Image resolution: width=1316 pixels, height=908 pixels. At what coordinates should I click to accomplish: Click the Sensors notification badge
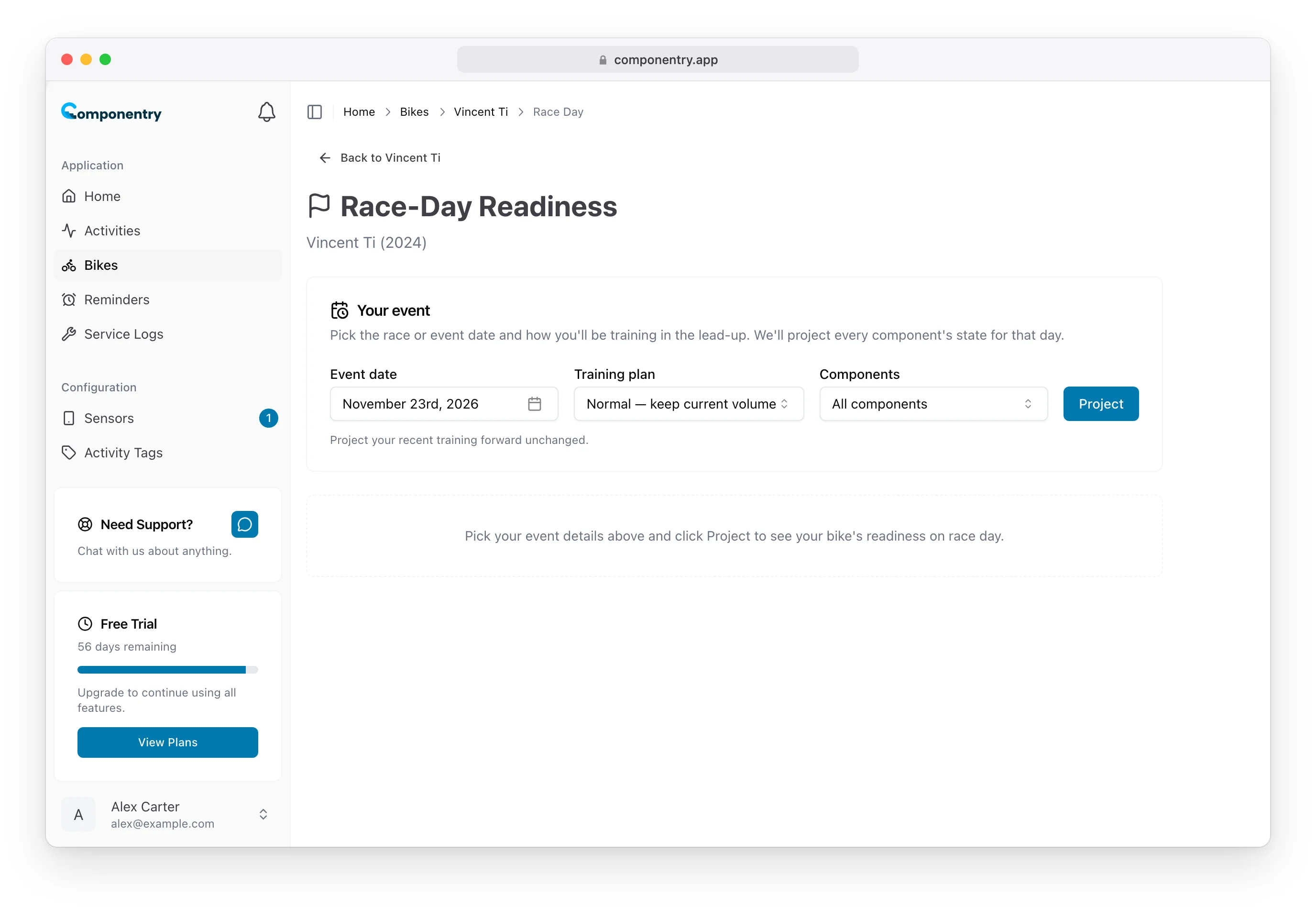[268, 418]
